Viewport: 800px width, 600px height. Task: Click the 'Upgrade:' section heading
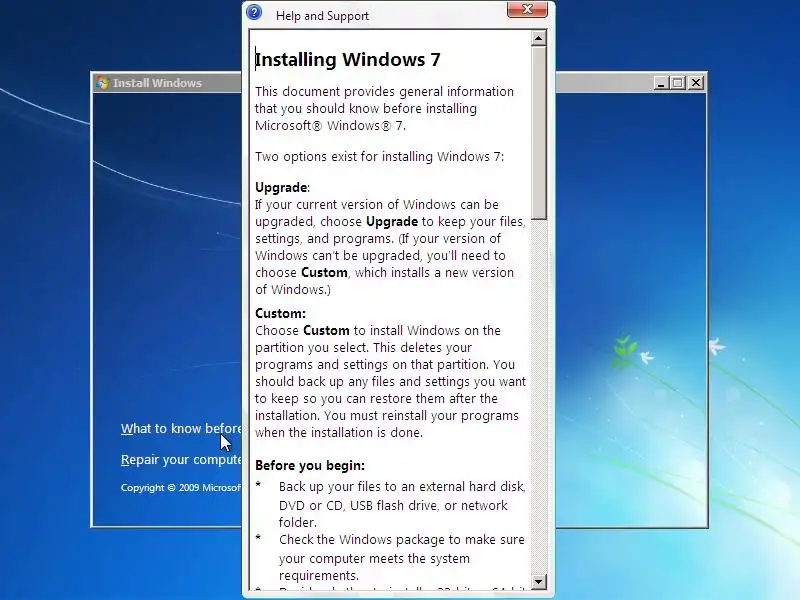coord(282,187)
